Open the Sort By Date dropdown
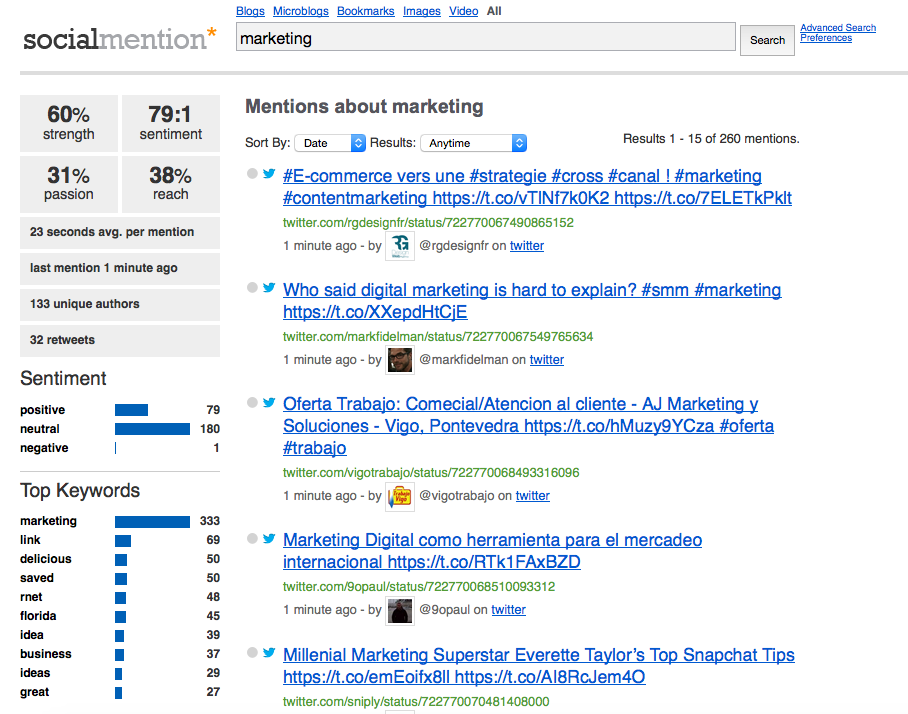 tap(330, 143)
